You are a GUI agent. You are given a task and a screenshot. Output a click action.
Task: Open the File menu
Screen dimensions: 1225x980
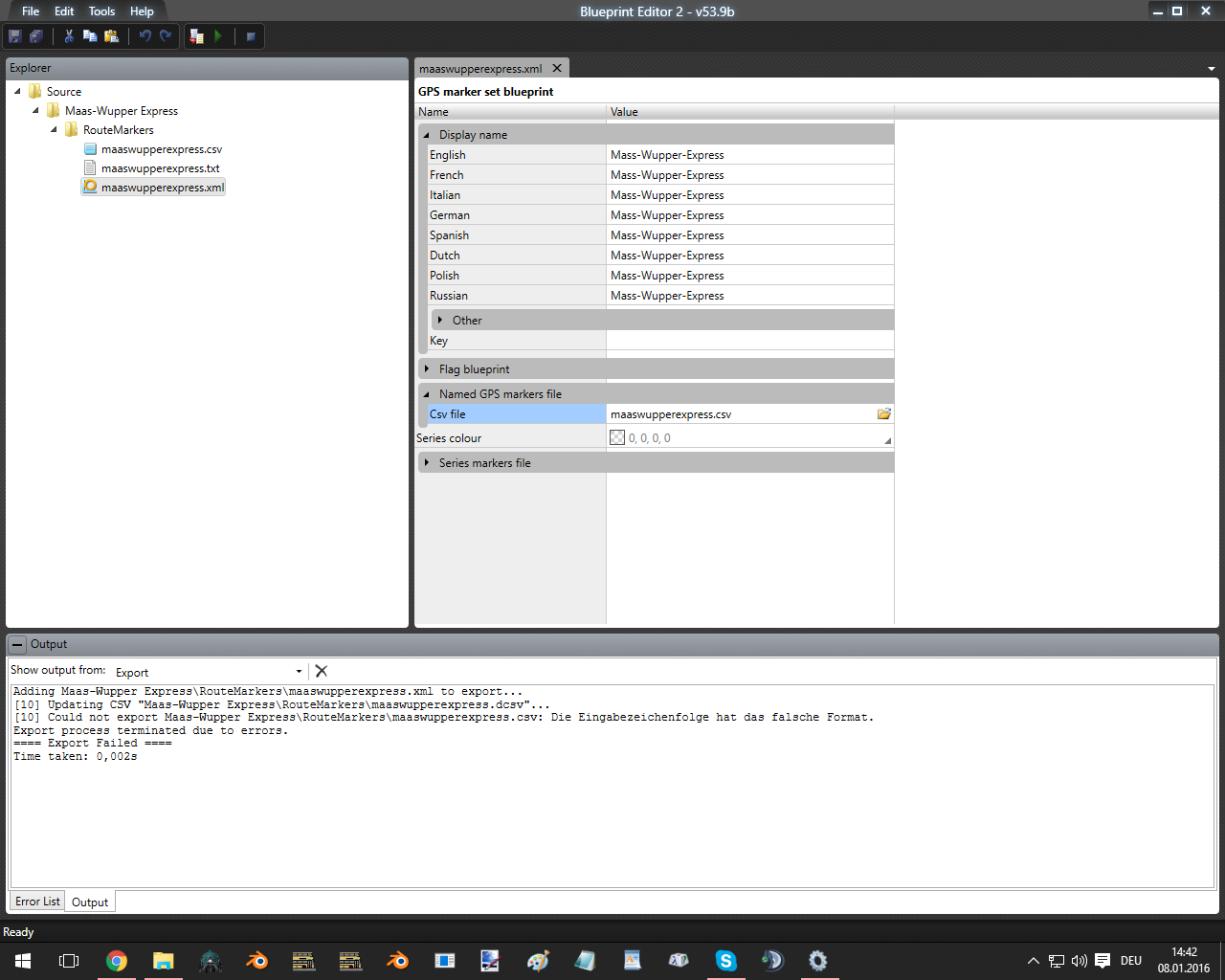(x=31, y=11)
